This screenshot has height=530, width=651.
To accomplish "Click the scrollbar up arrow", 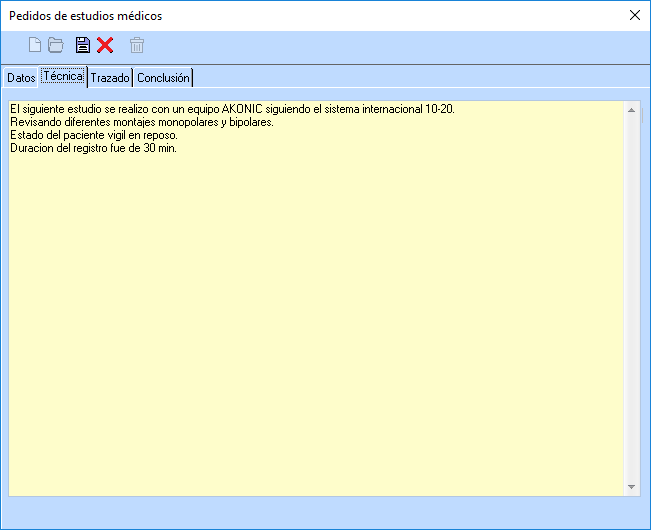I will click(631, 110).
